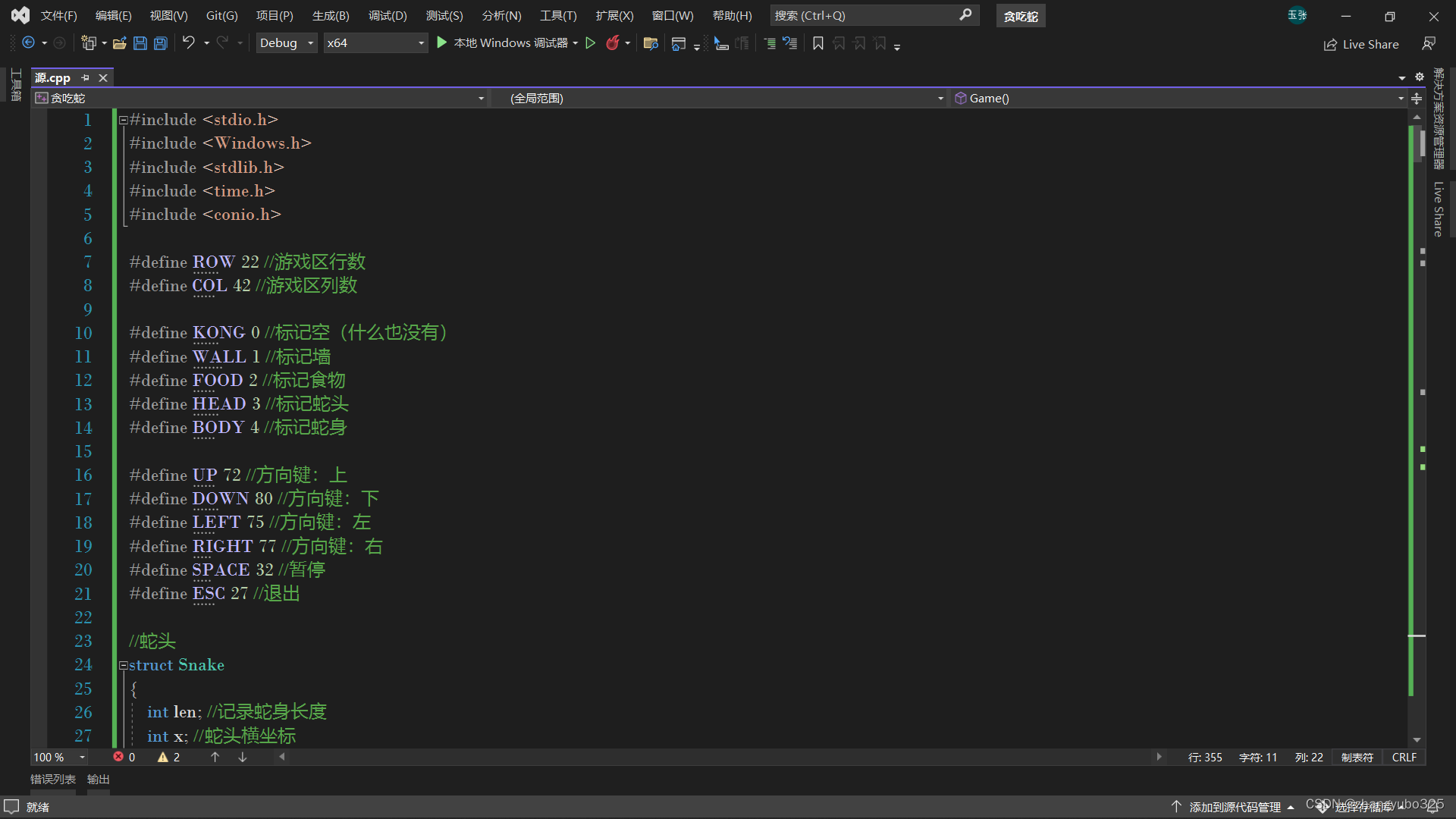Image resolution: width=1456 pixels, height=819 pixels.
Task: Click the Save file icon
Action: pyautogui.click(x=140, y=43)
